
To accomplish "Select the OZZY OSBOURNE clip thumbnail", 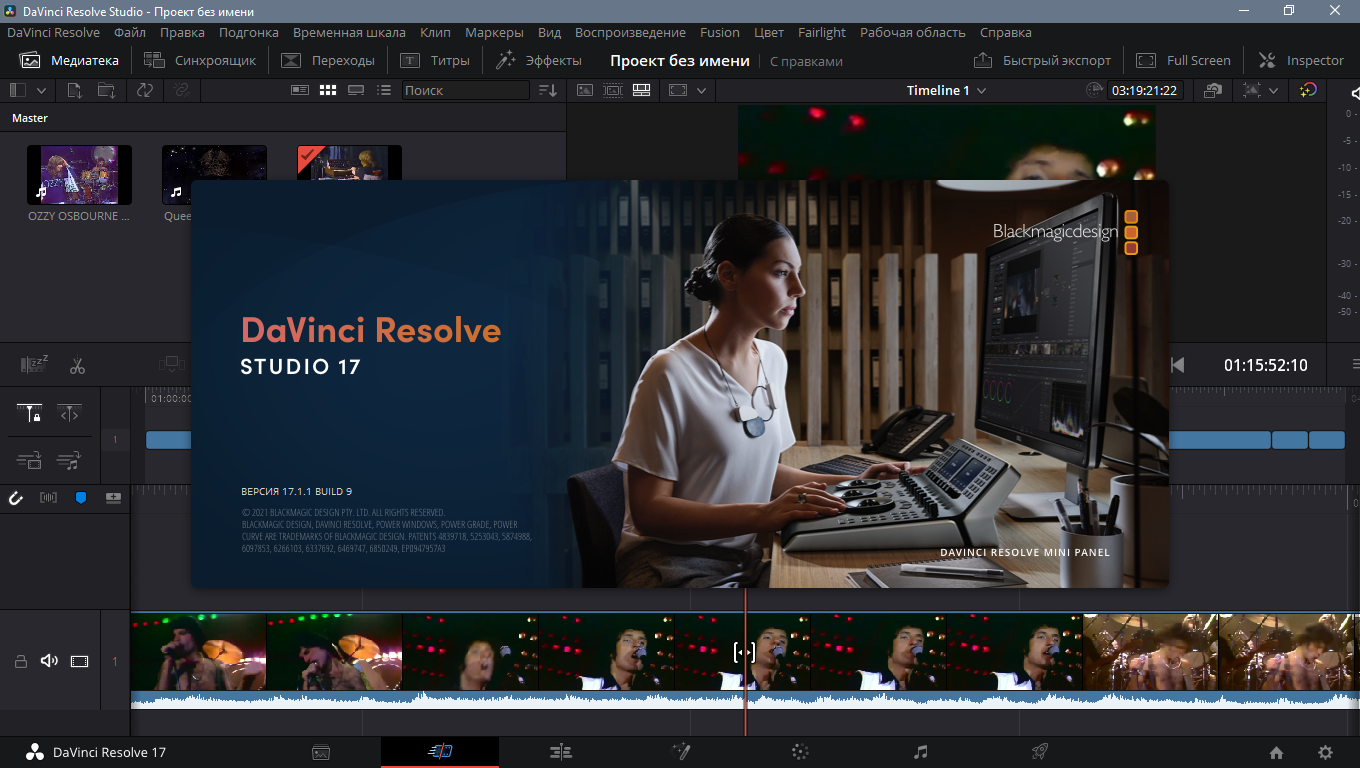I will click(x=79, y=175).
